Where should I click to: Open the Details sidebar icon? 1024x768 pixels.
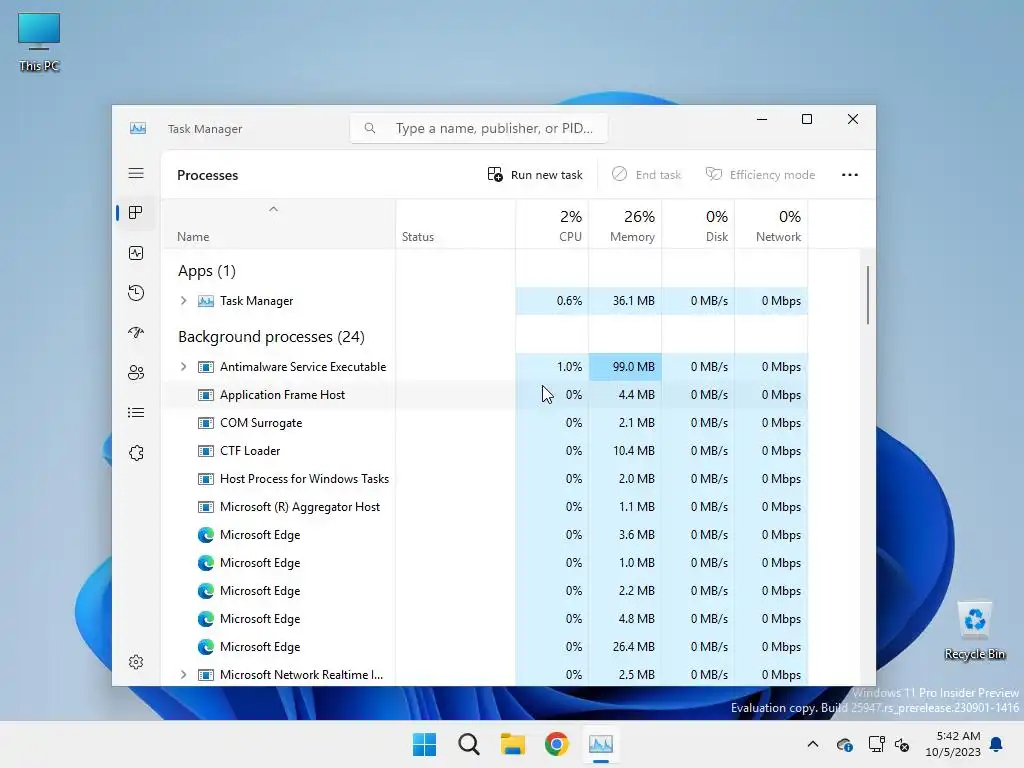(136, 413)
